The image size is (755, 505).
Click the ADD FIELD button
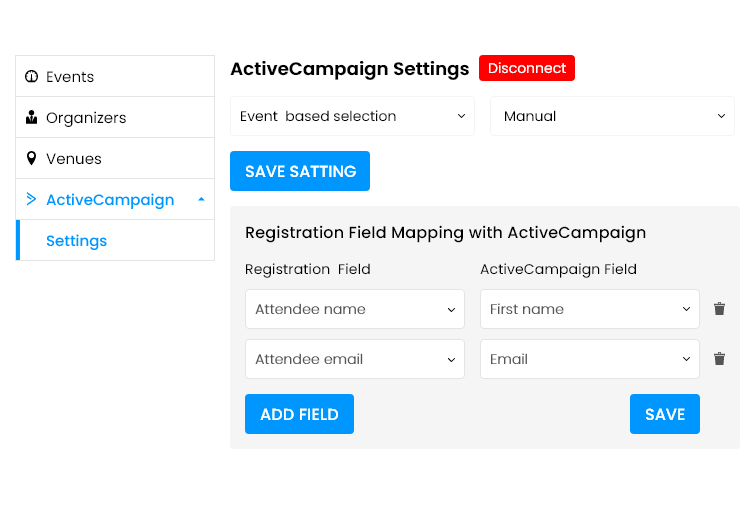(x=299, y=414)
